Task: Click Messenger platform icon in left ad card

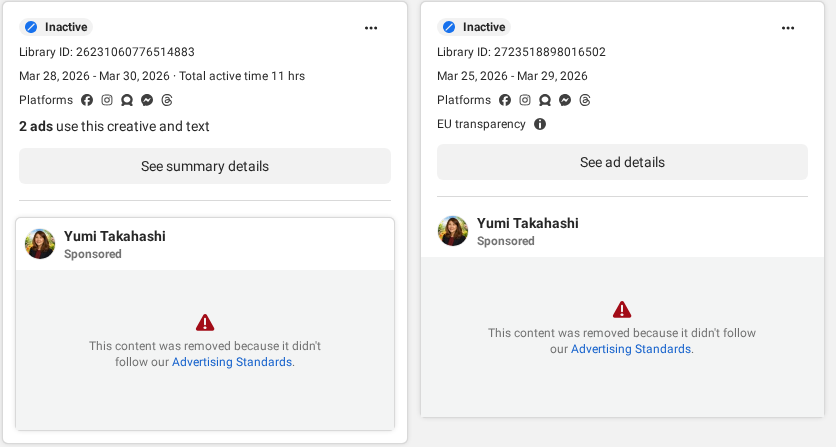Action: tap(147, 100)
